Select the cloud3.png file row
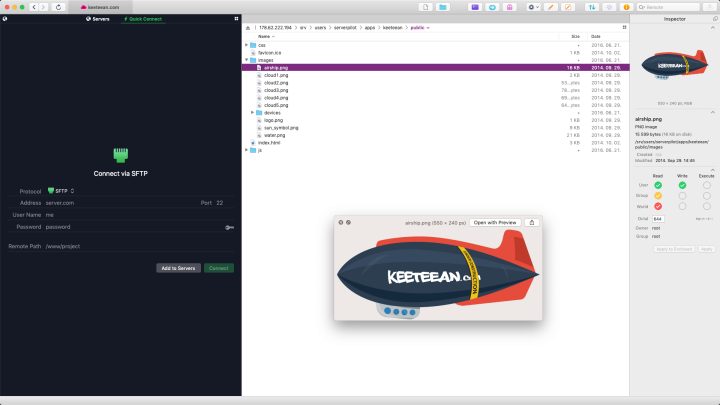Viewport: 720px width, 405px height. 435,90
